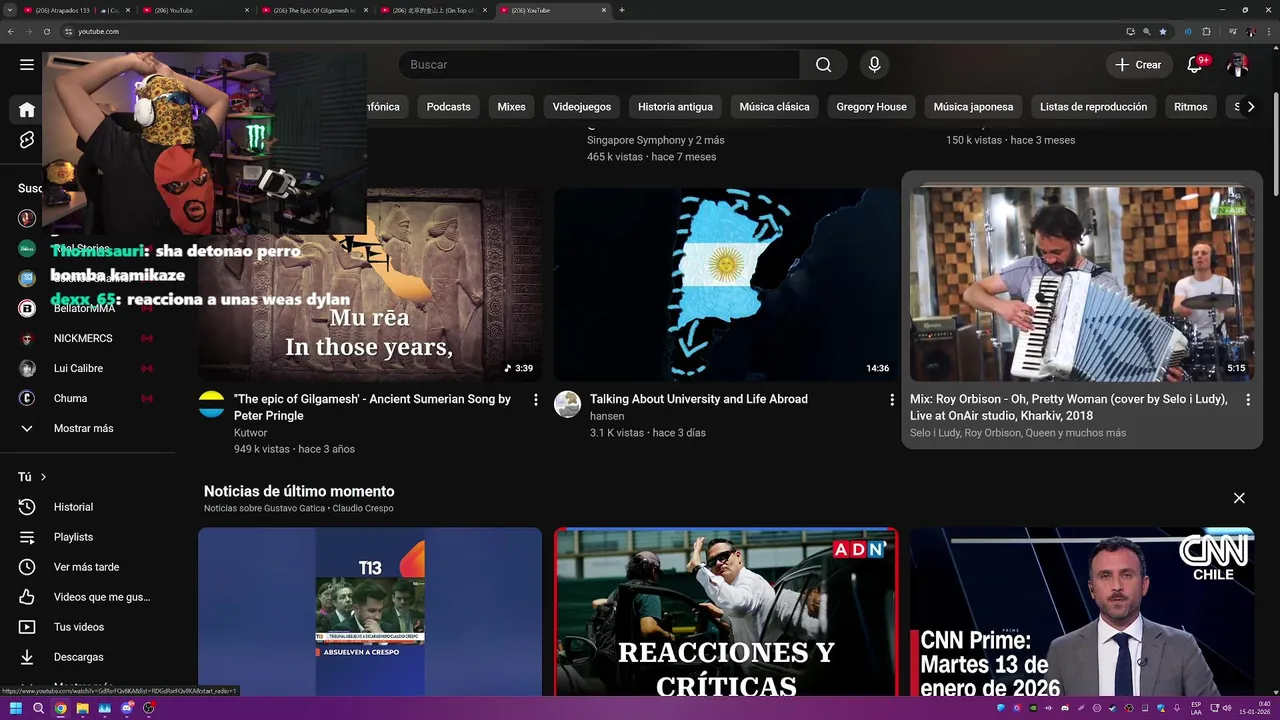Open the notifications bell

point(1194,65)
